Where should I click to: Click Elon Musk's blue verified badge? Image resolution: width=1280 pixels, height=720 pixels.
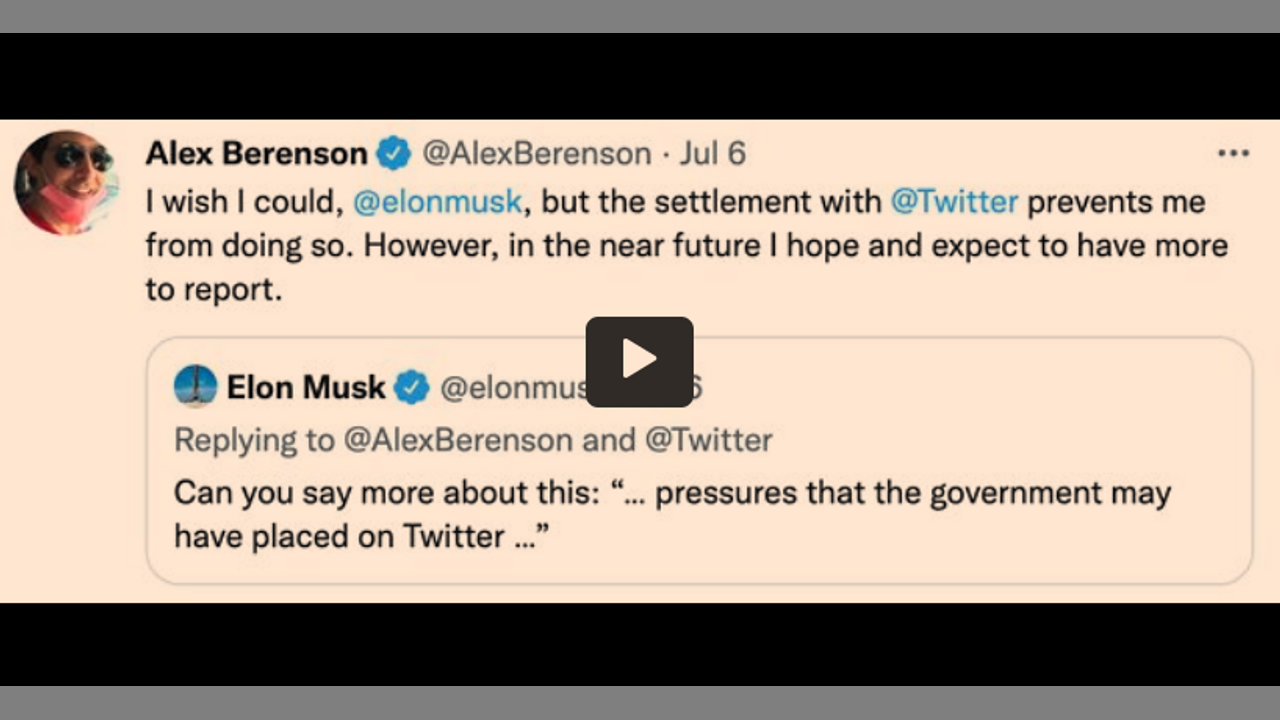[x=411, y=387]
